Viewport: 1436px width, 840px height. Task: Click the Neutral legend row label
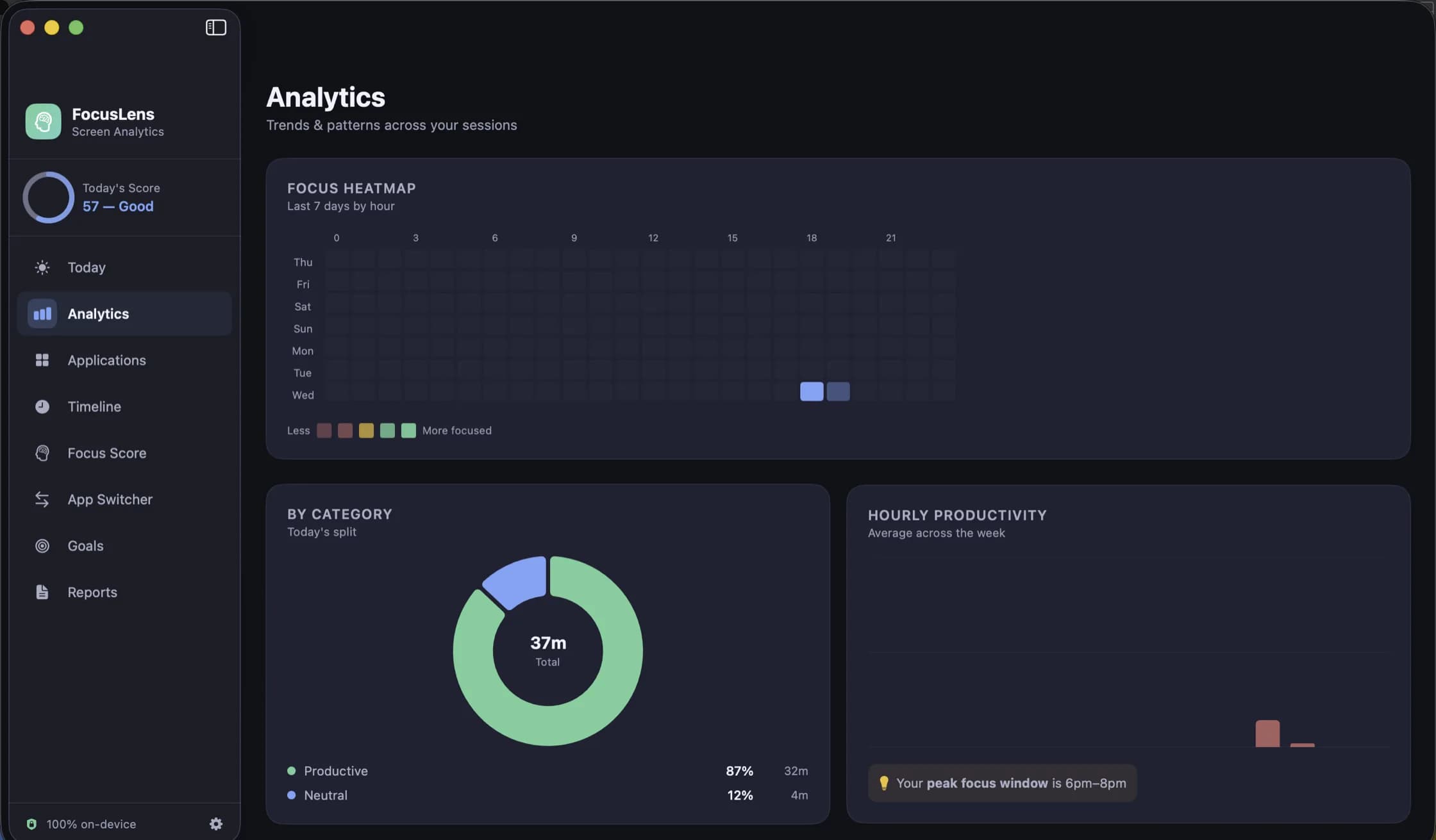pos(326,795)
